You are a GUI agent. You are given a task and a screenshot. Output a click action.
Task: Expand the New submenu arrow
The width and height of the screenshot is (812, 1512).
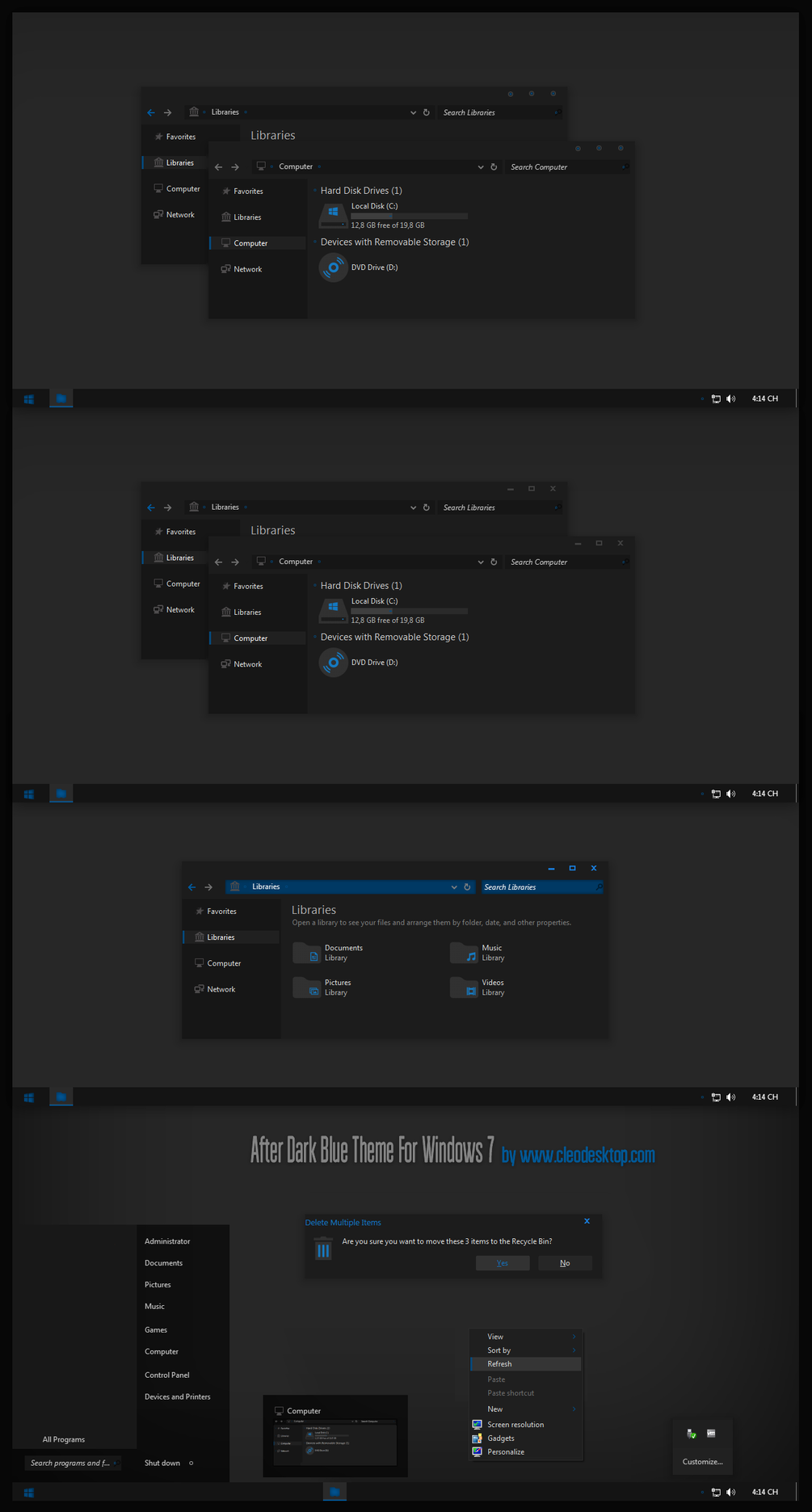574,1409
